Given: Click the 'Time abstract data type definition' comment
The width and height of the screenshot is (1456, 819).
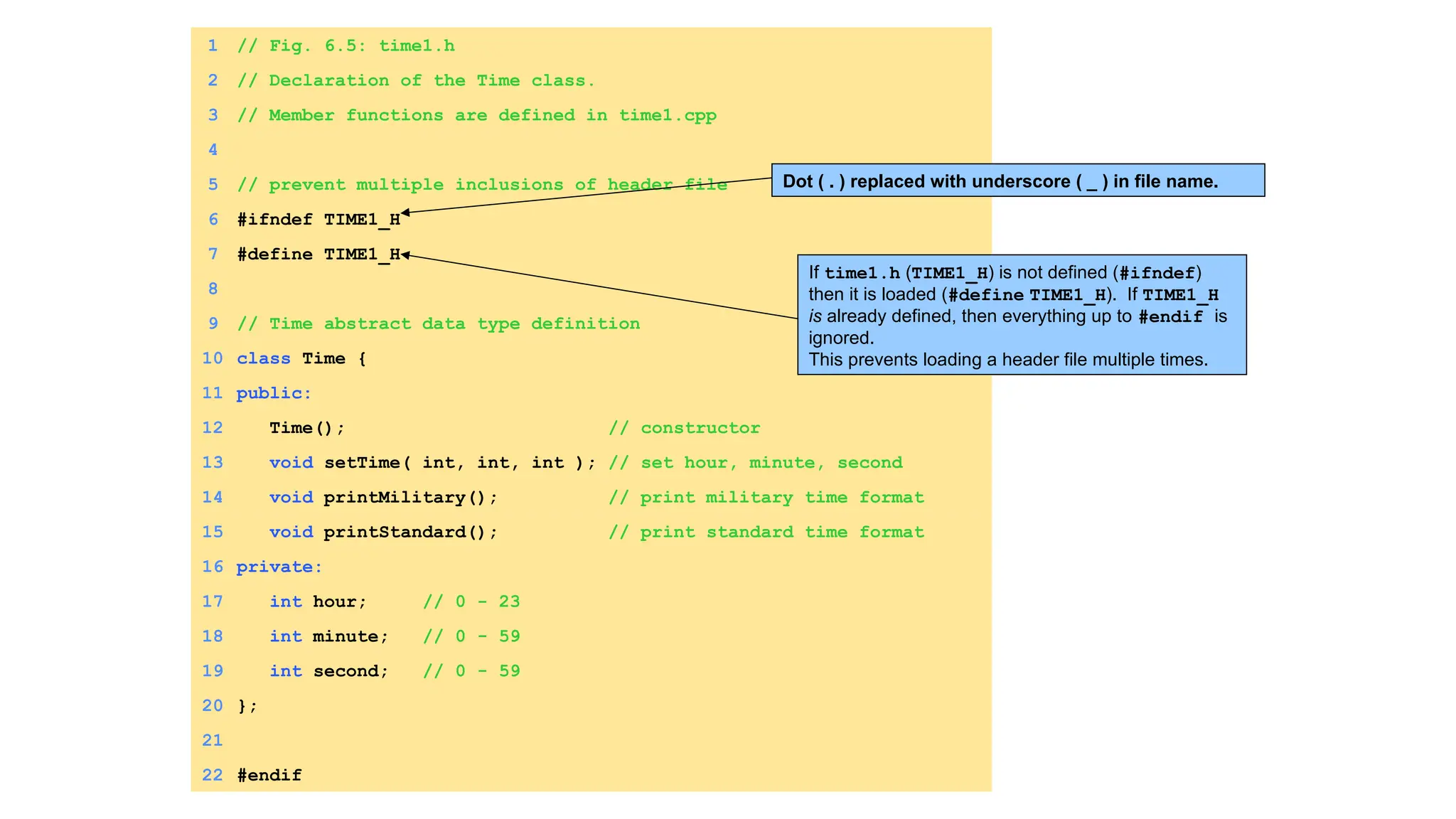Looking at the screenshot, I should click(438, 324).
